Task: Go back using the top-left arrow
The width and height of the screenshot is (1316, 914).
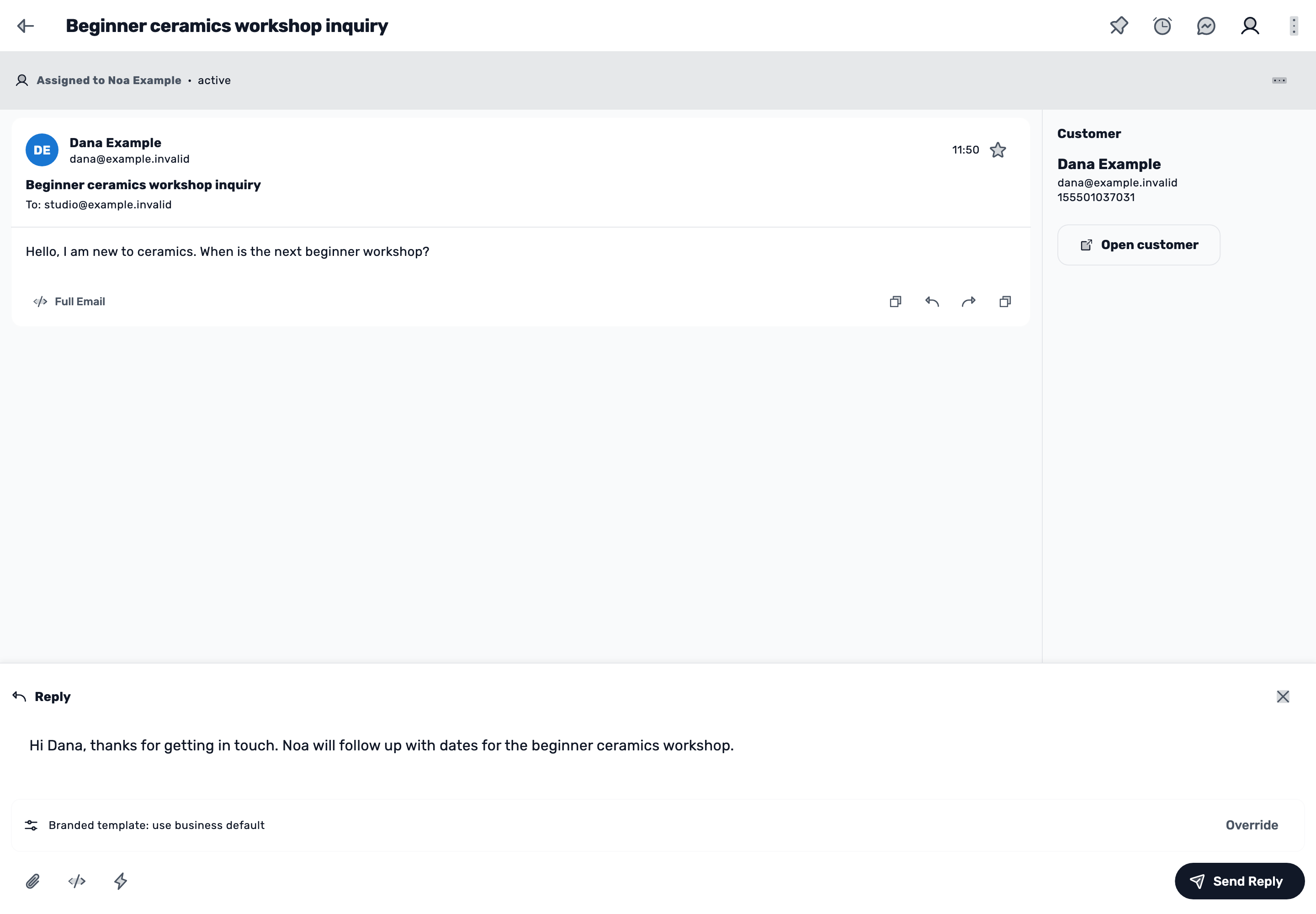Action: (x=26, y=26)
